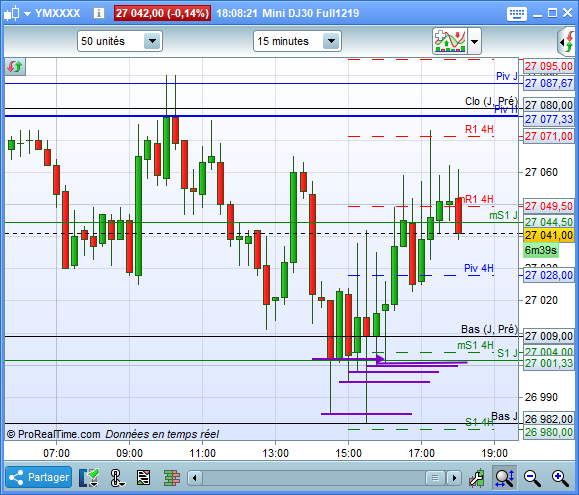Click the candlestick chart style icon
Viewport: 579px width, 495px height.
point(11,13)
